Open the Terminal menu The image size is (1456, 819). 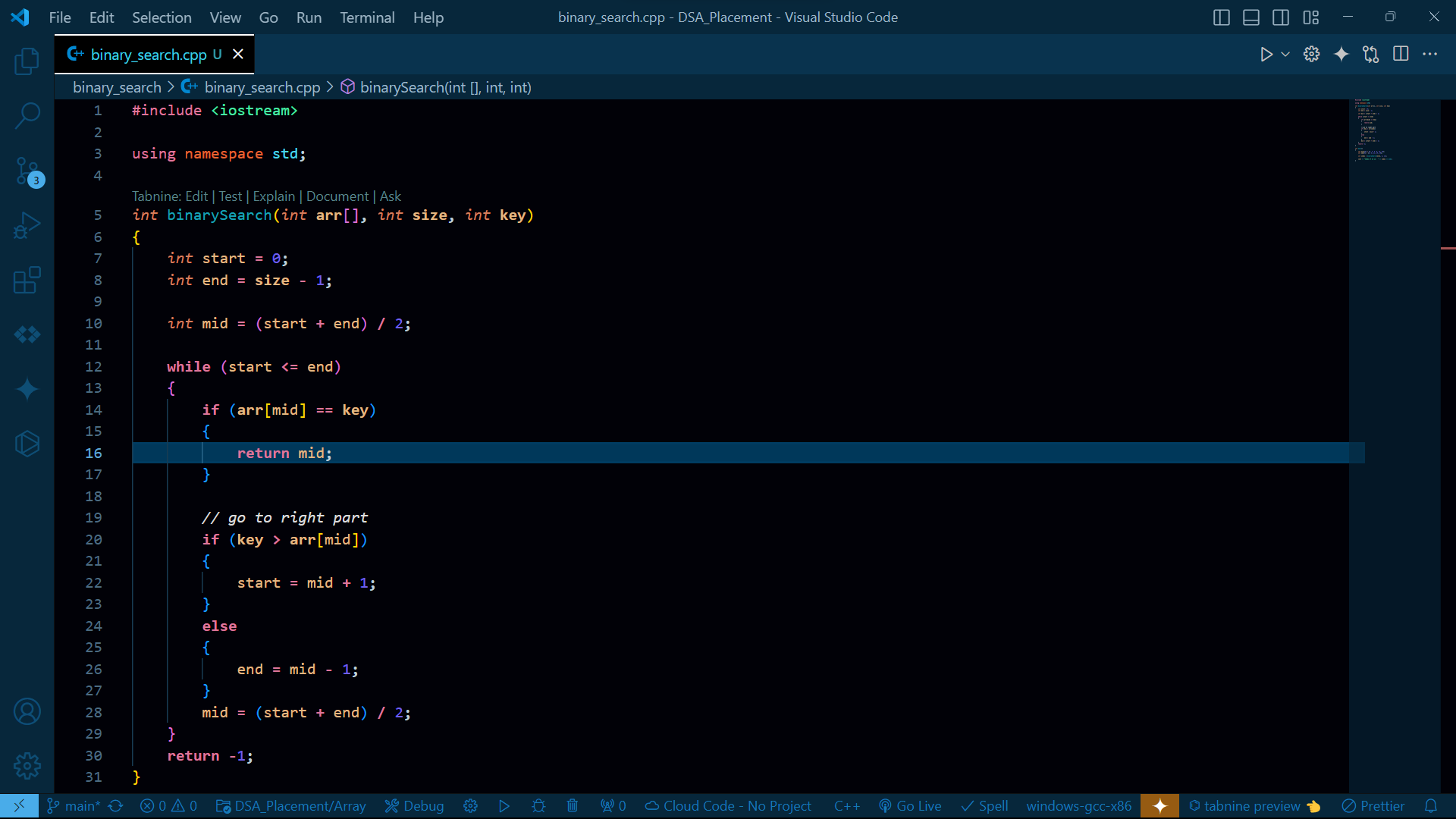click(x=367, y=17)
